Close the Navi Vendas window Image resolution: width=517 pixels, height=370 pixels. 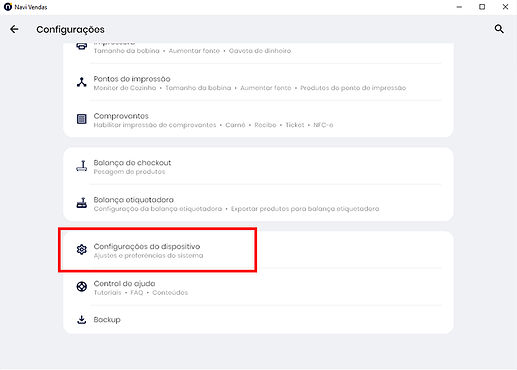click(x=505, y=7)
